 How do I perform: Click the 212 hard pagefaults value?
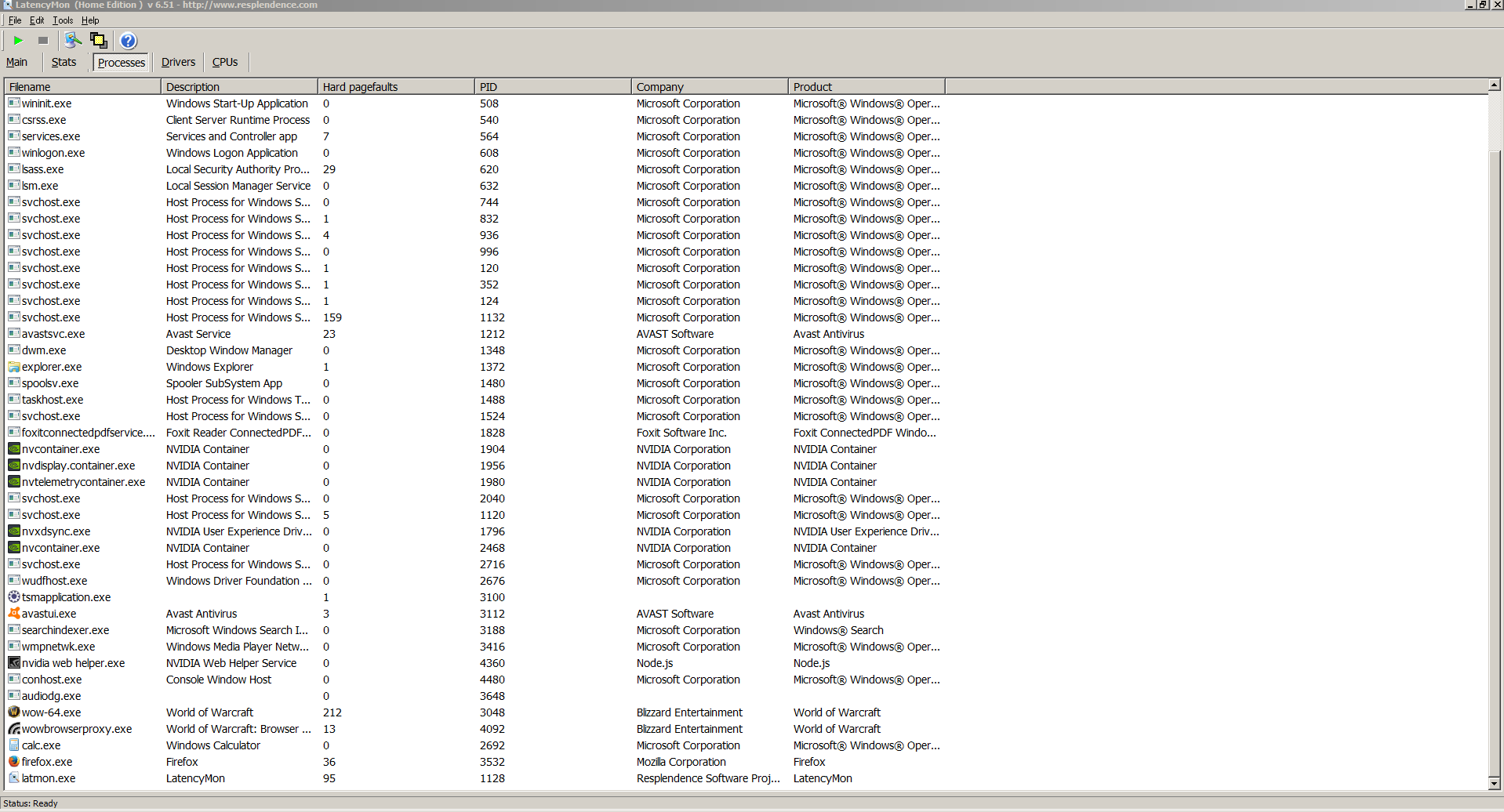tap(332, 712)
